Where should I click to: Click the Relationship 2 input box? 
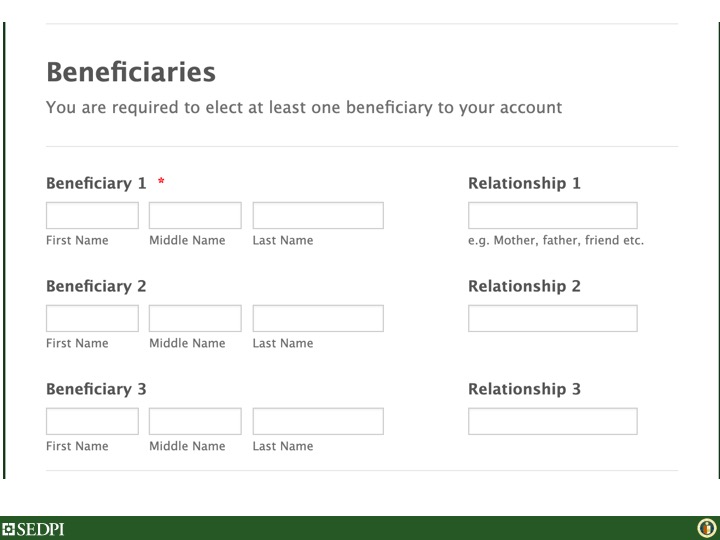[552, 319]
